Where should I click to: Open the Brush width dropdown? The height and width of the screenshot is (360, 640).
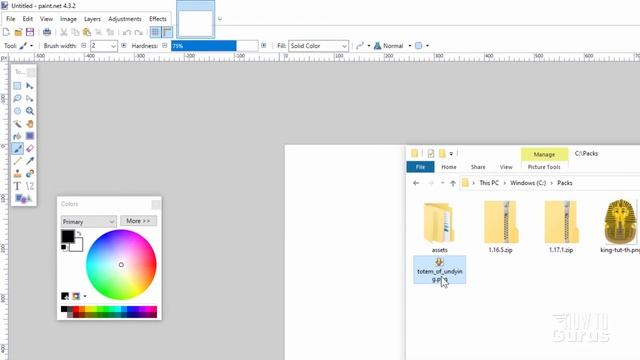point(113,46)
